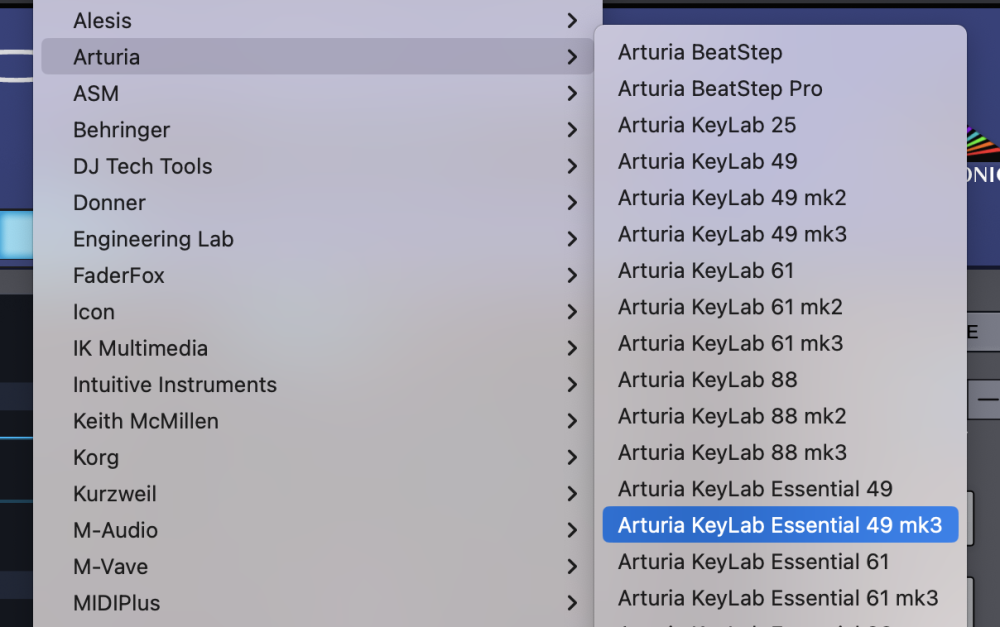Image resolution: width=1000 pixels, height=627 pixels.
Task: Choose Arturia KeyLab 61 mk3
Action: coord(730,343)
